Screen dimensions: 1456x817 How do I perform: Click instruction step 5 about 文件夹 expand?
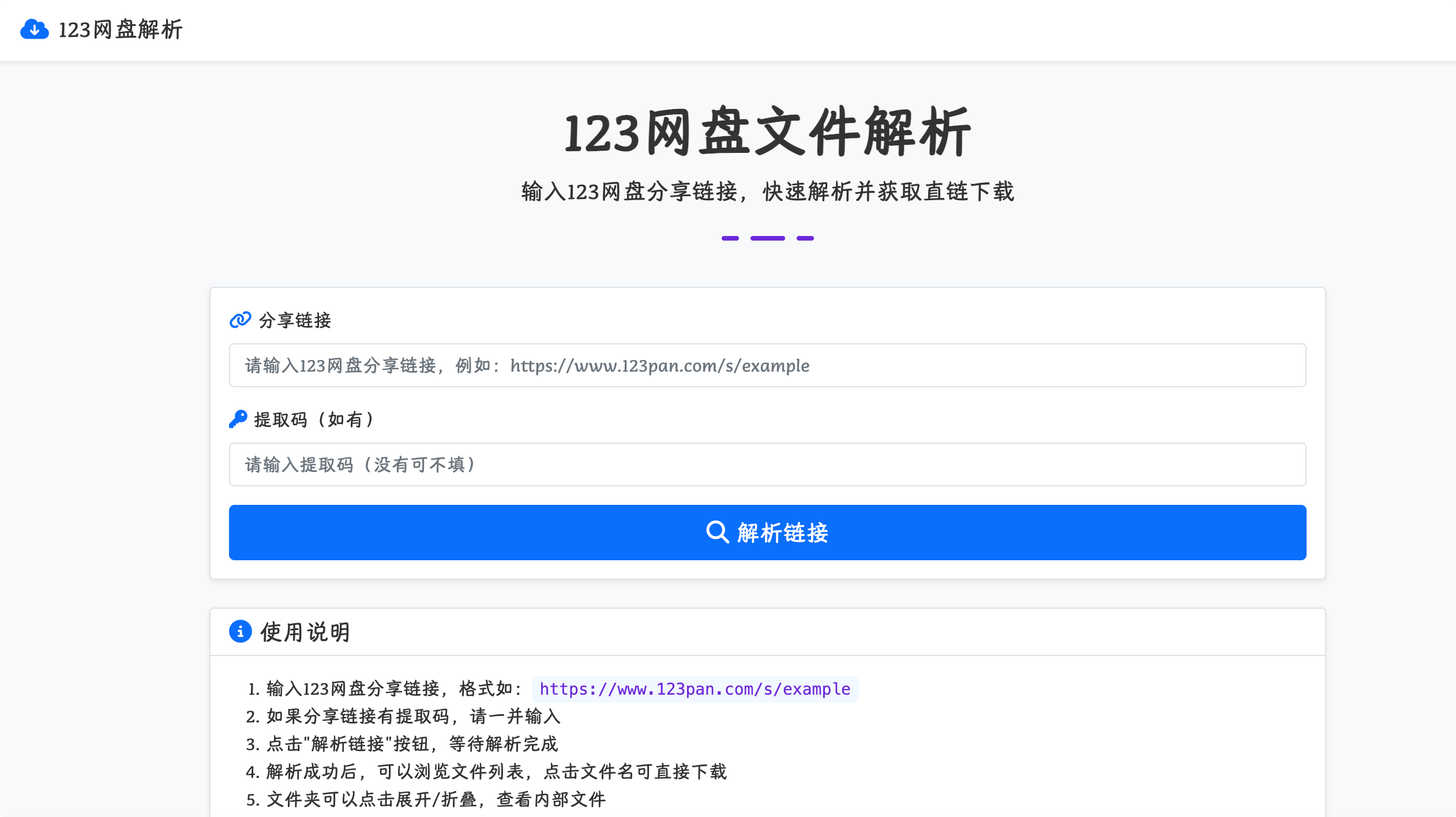coord(436,799)
